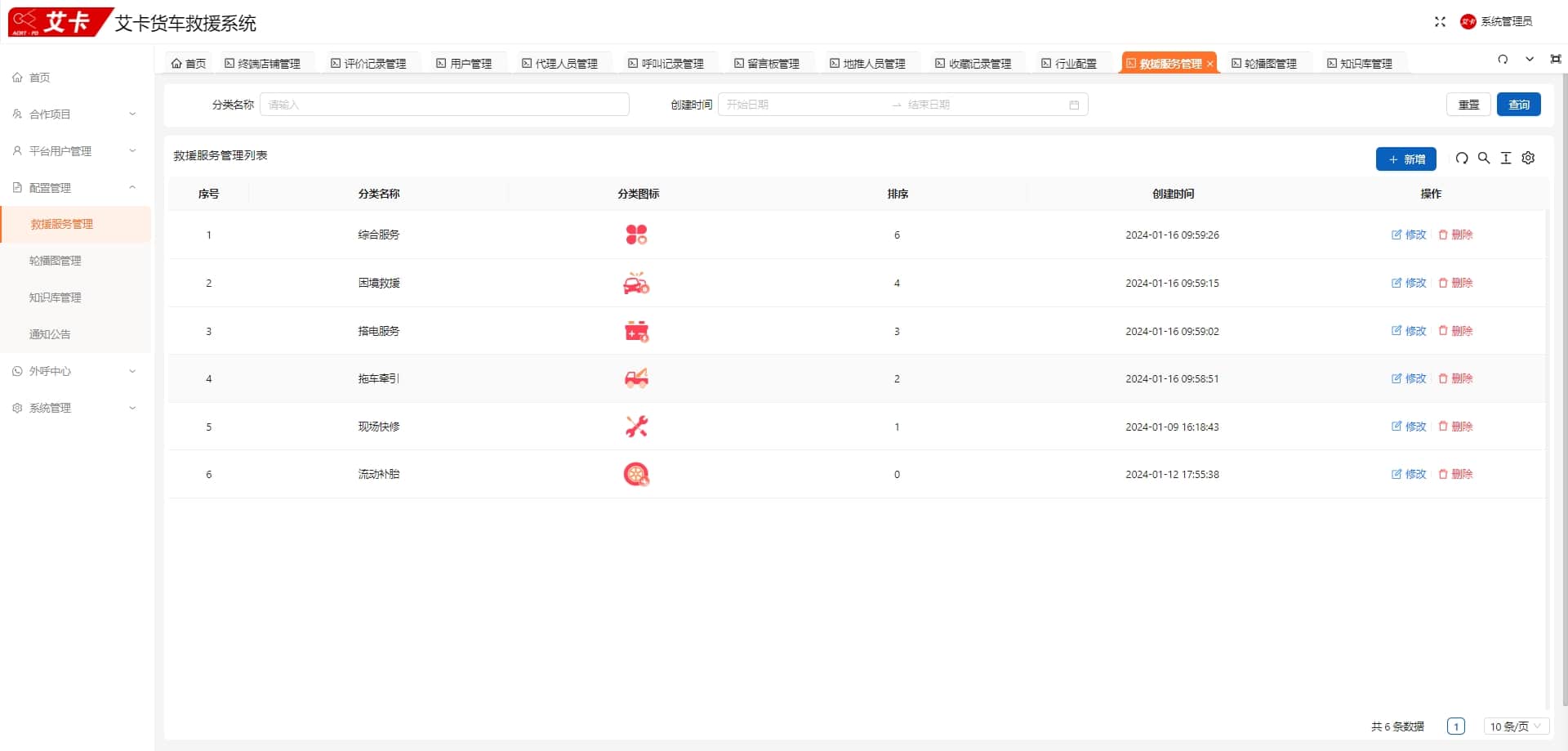1568x751 pixels.
Task: Click the 困境救援 category icon
Action: (x=636, y=283)
